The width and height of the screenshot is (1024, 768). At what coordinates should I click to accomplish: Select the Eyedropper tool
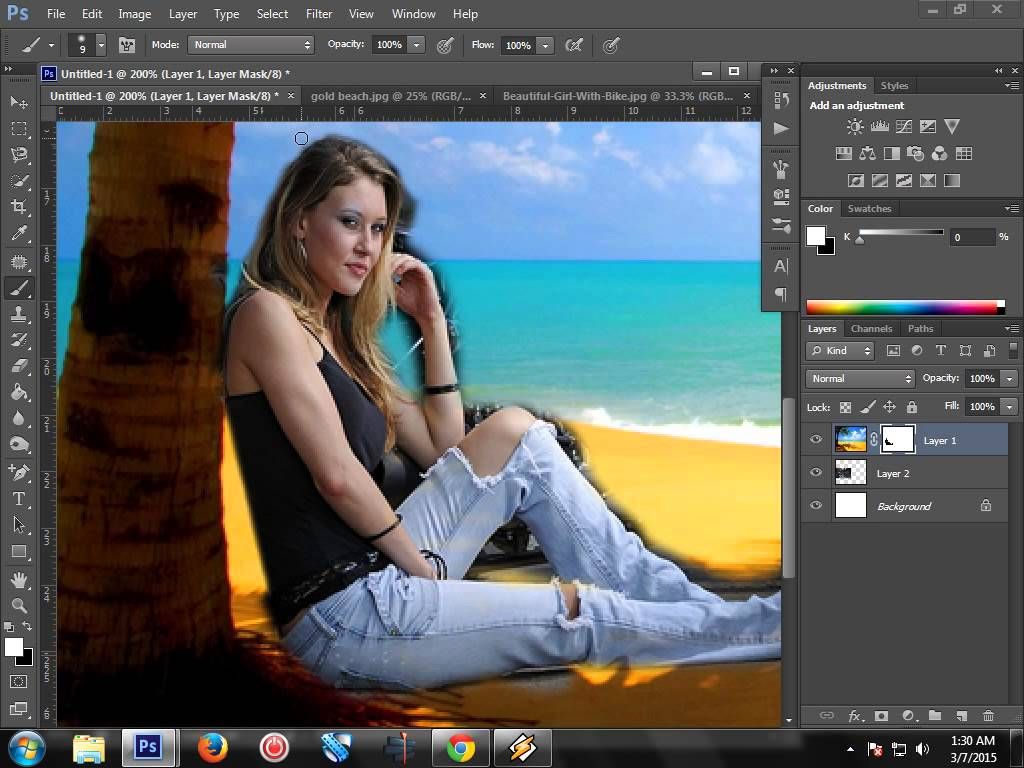tap(19, 234)
